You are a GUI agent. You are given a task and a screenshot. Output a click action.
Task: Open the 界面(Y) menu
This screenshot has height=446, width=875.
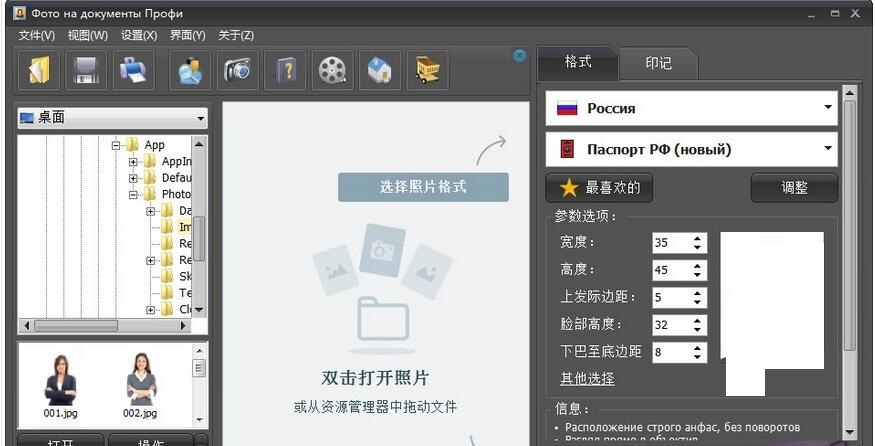click(188, 35)
